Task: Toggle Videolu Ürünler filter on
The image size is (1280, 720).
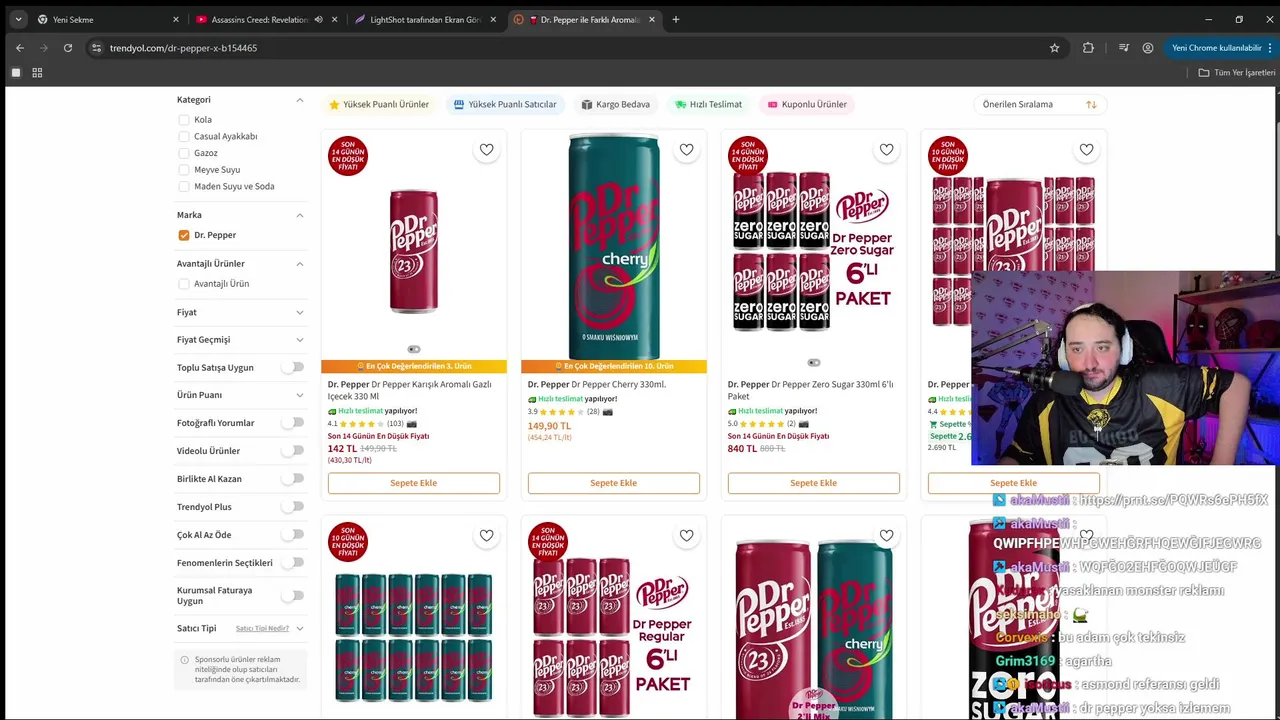Action: pyautogui.click(x=292, y=451)
